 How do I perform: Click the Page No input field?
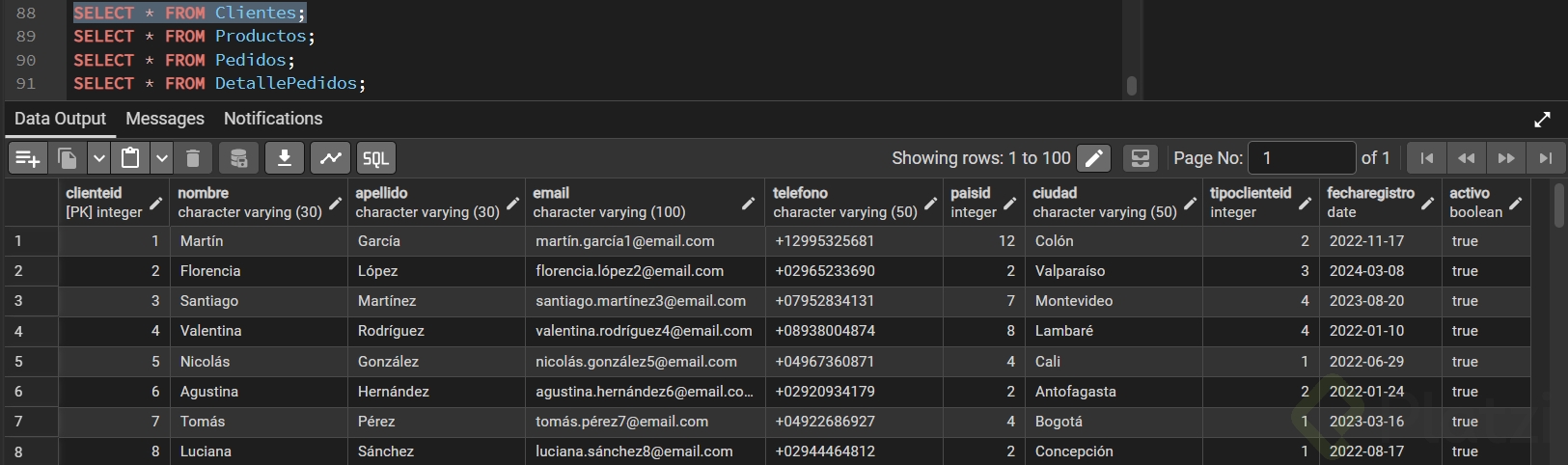(1302, 158)
